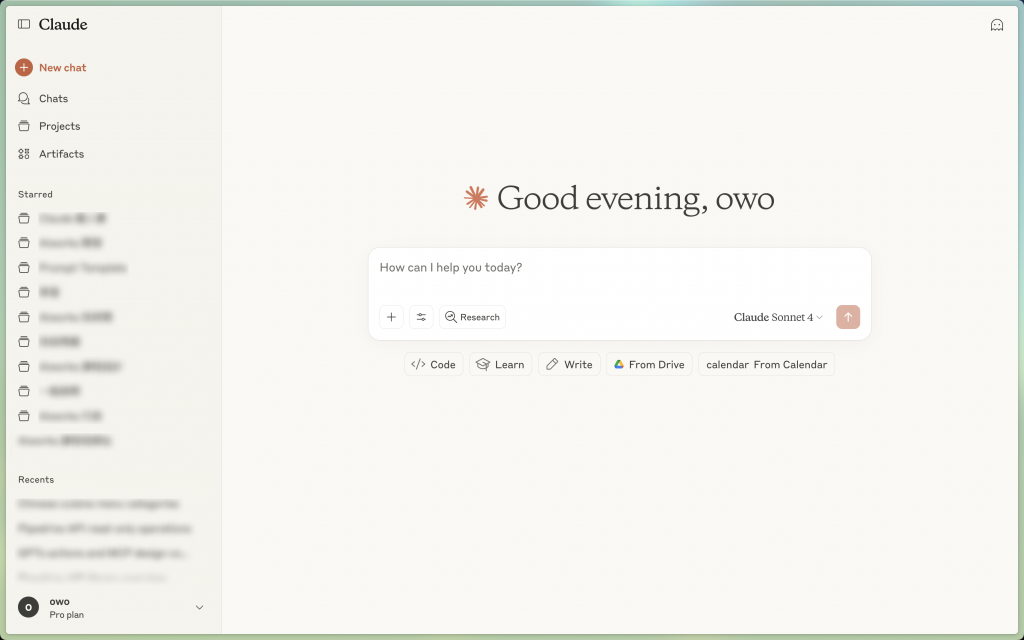Start an incognito chat with the ghost icon
Viewport: 1024px width, 640px height.
click(997, 25)
